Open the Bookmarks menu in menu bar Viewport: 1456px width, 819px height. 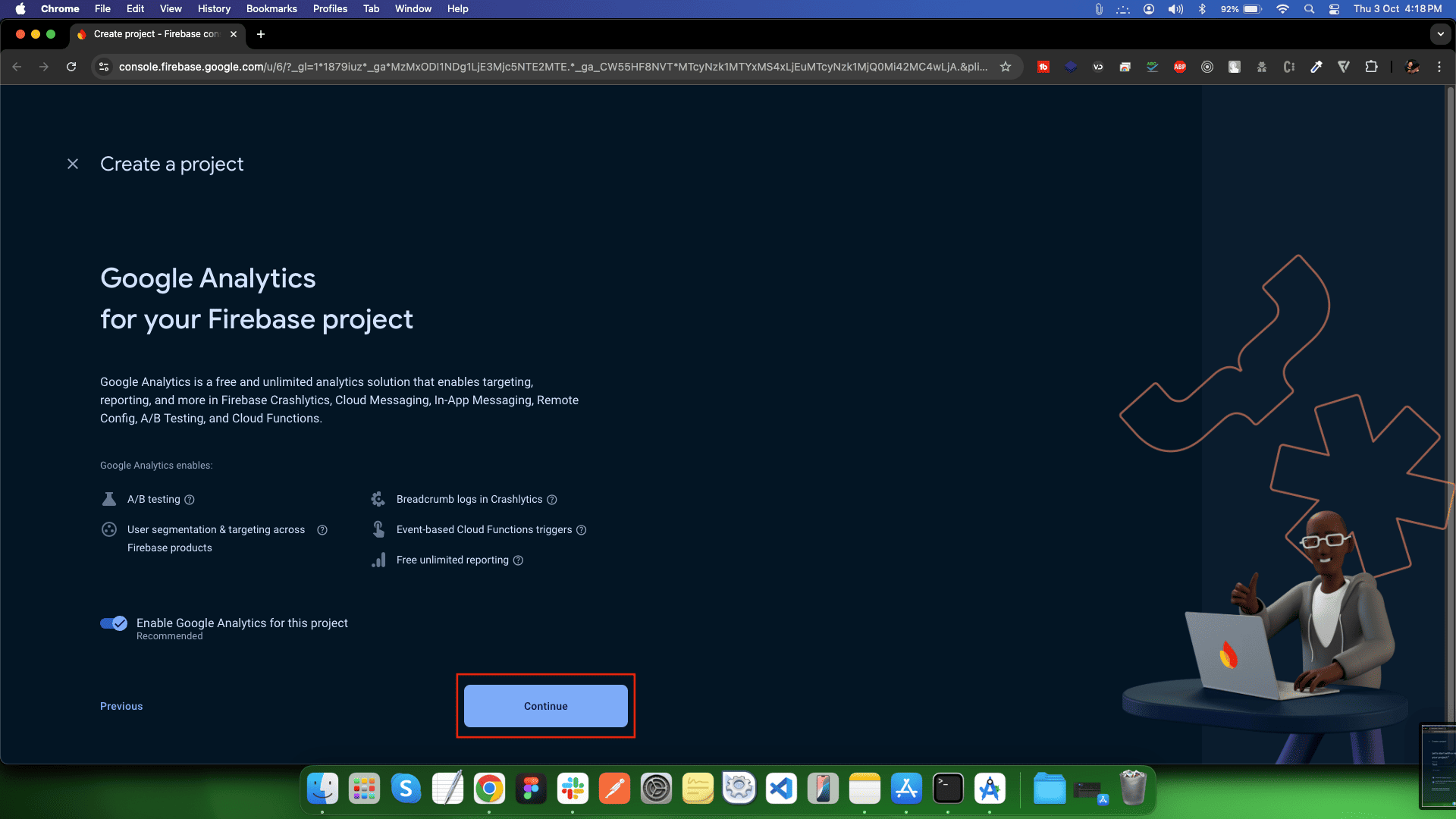tap(271, 9)
